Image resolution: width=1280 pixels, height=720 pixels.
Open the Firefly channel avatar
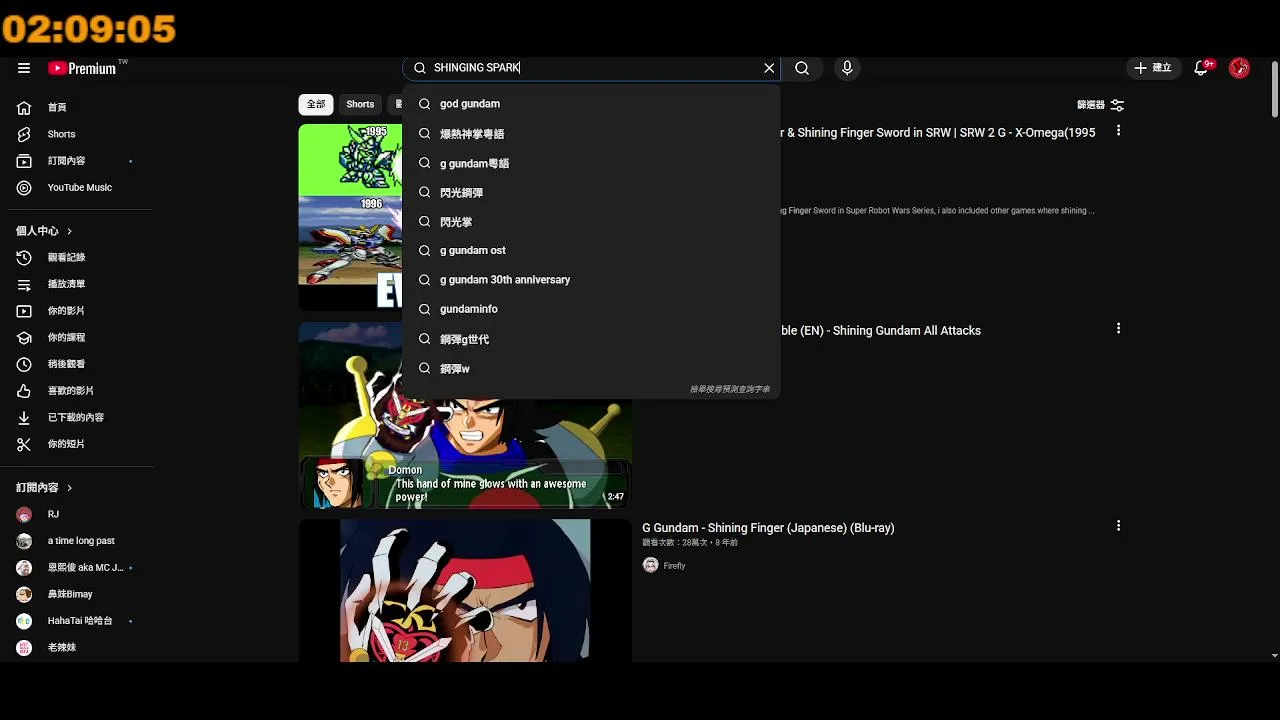click(650, 565)
